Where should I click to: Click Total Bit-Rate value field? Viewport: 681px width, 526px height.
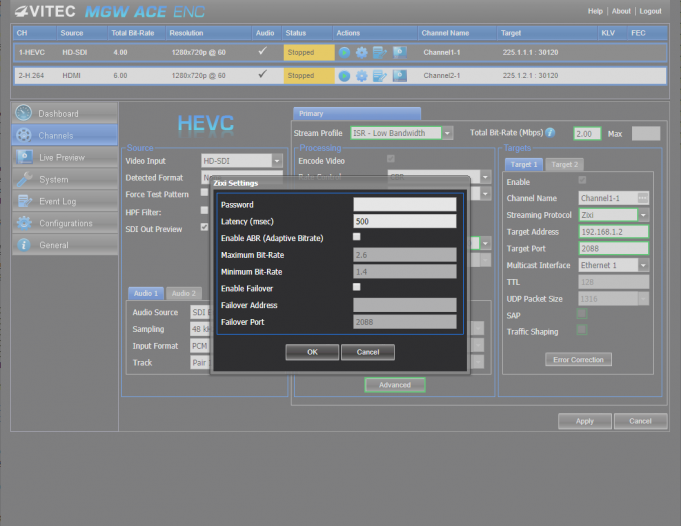click(x=587, y=134)
